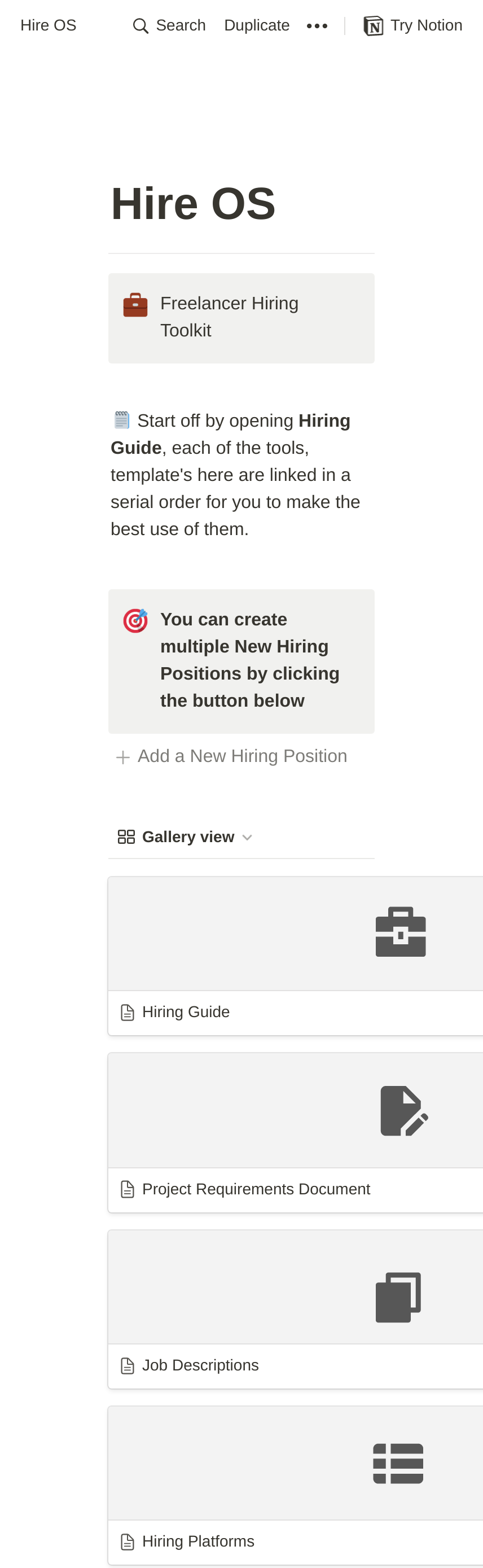Click the Hire OS breadcrumb title
The width and height of the screenshot is (483, 1568).
[48, 25]
